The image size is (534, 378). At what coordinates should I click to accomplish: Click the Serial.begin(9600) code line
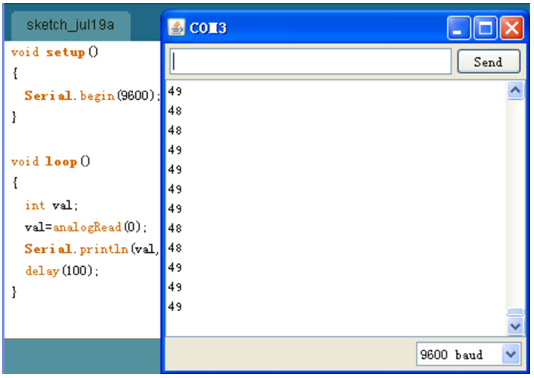[92, 96]
